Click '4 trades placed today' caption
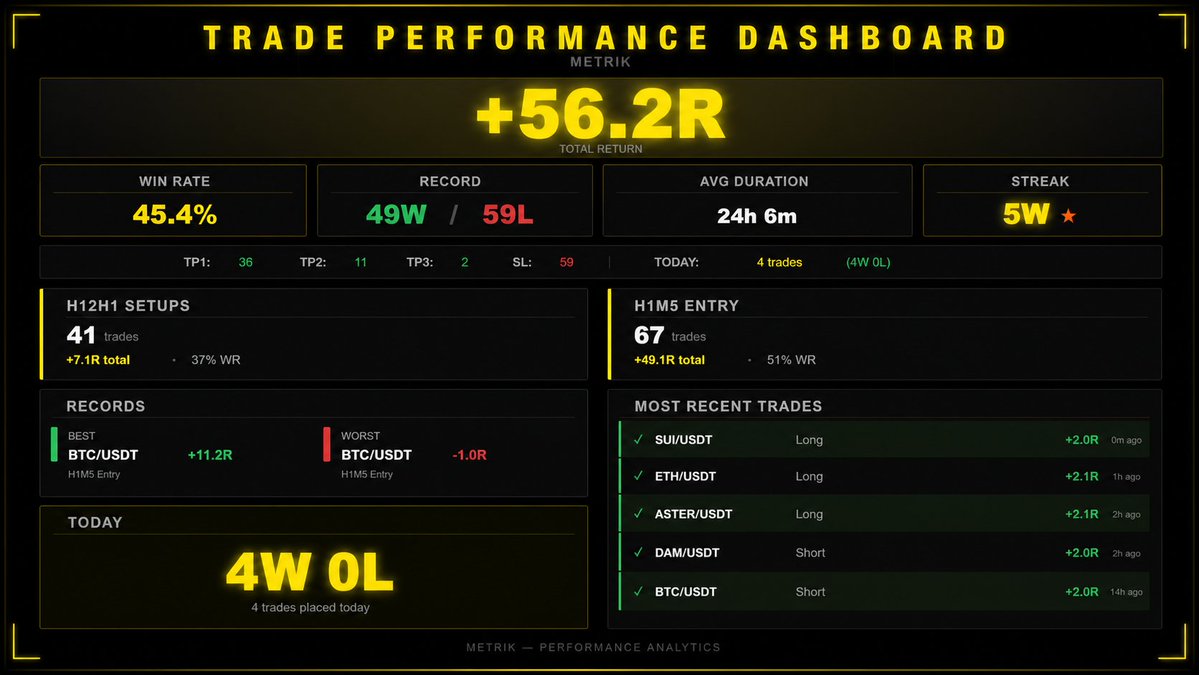This screenshot has width=1199, height=675. [310, 608]
